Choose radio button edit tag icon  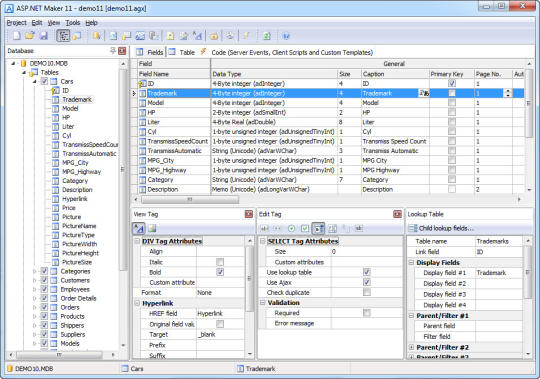[x=291, y=228]
